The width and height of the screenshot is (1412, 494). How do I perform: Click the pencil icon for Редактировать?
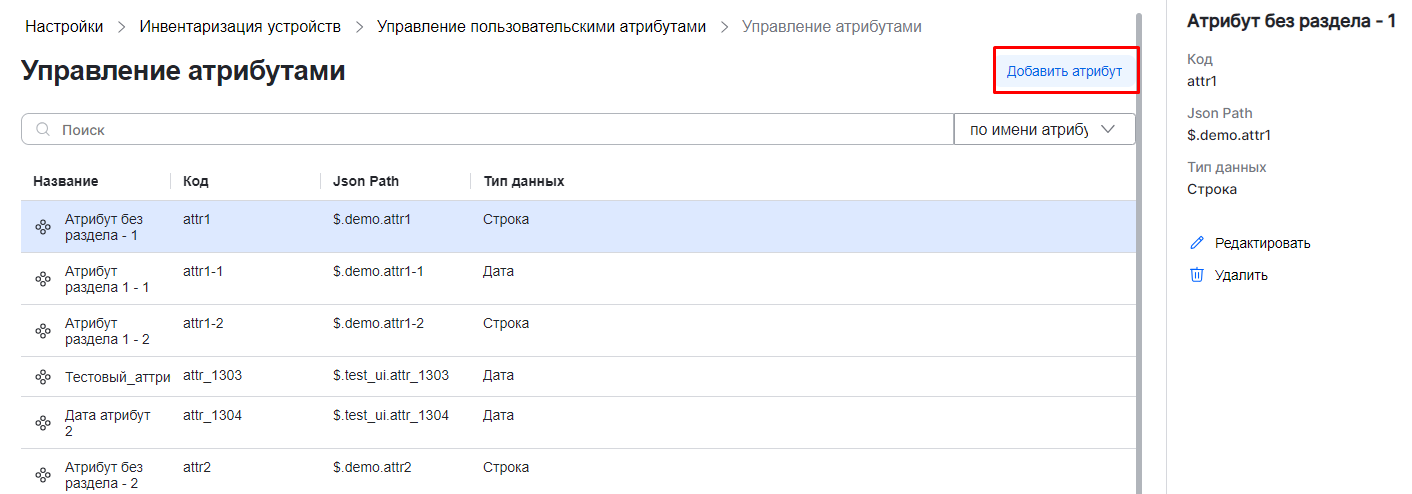[x=1196, y=243]
